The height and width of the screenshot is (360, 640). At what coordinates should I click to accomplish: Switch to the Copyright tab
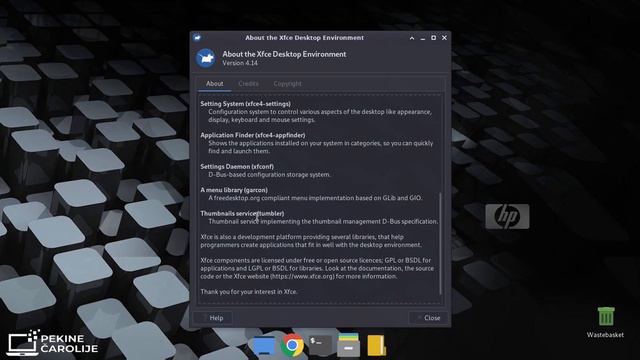[x=287, y=84]
